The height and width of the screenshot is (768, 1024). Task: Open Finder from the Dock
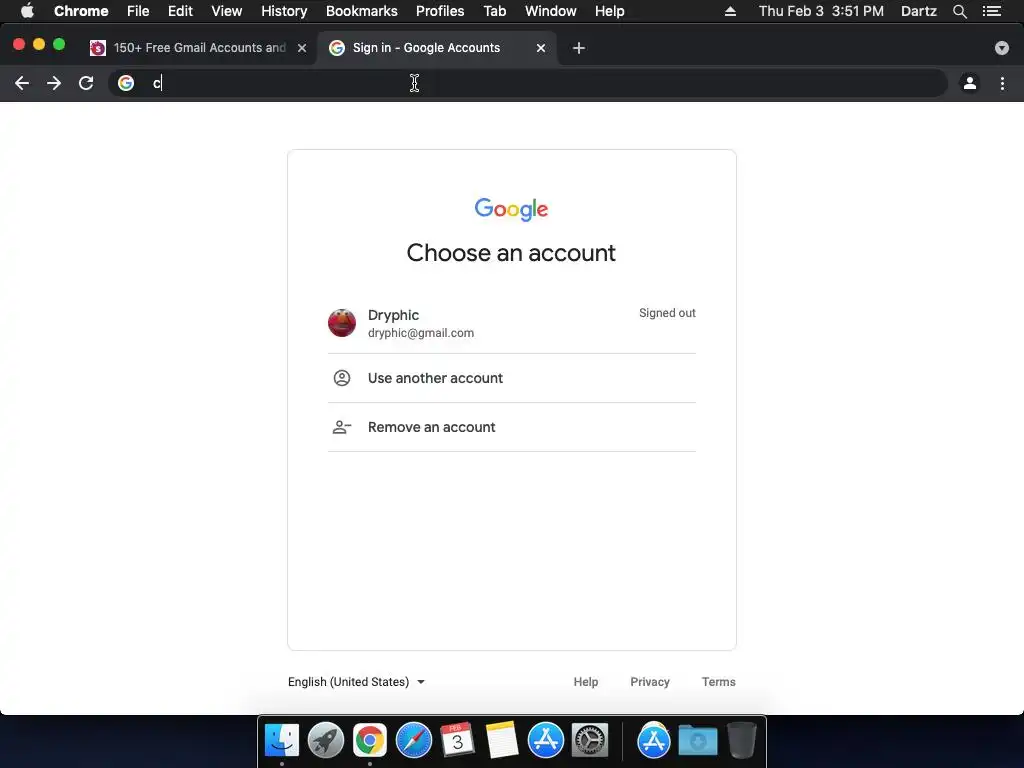tap(282, 741)
